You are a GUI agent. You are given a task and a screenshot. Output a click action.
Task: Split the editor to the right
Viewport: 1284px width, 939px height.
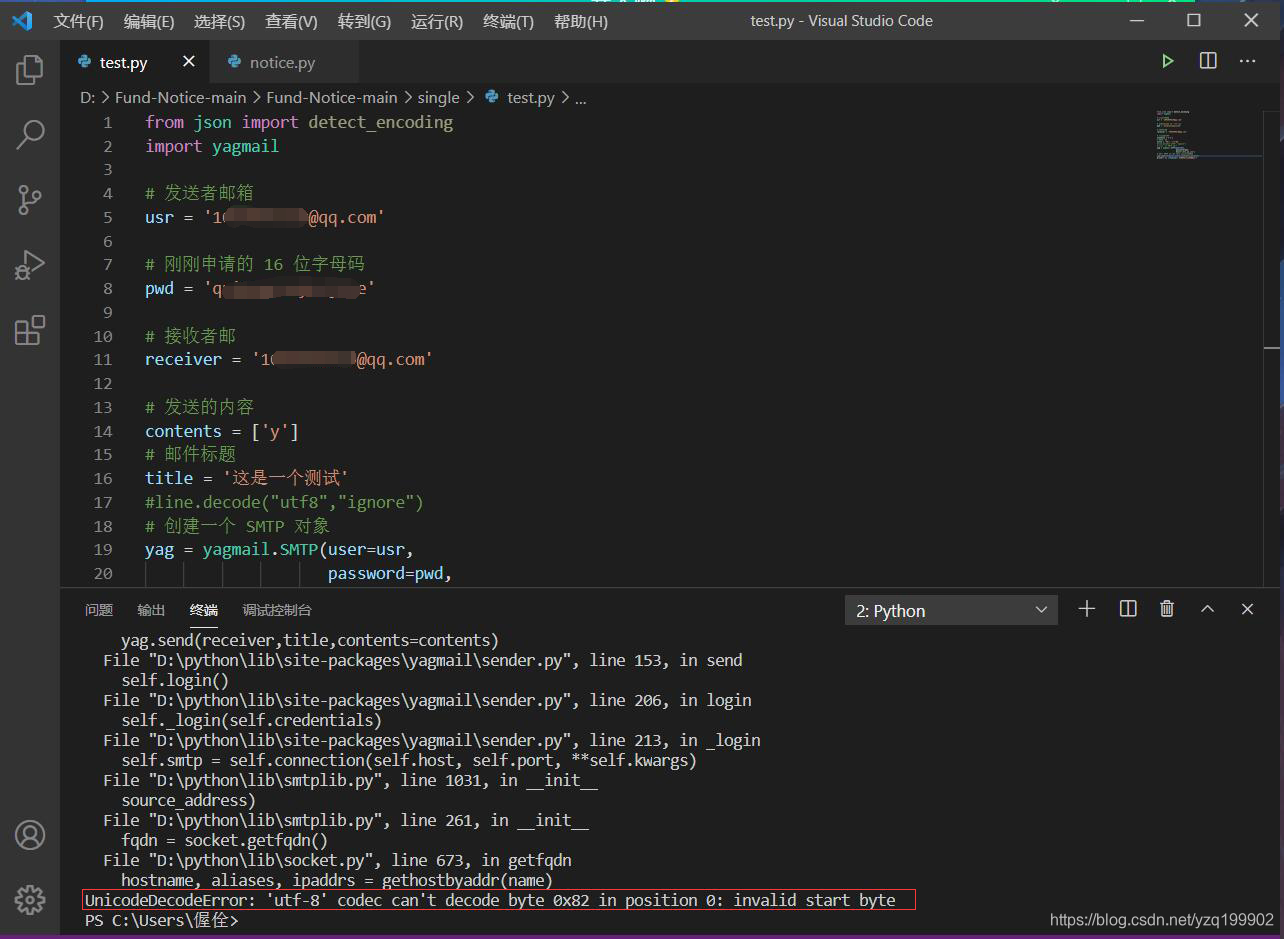point(1208,62)
